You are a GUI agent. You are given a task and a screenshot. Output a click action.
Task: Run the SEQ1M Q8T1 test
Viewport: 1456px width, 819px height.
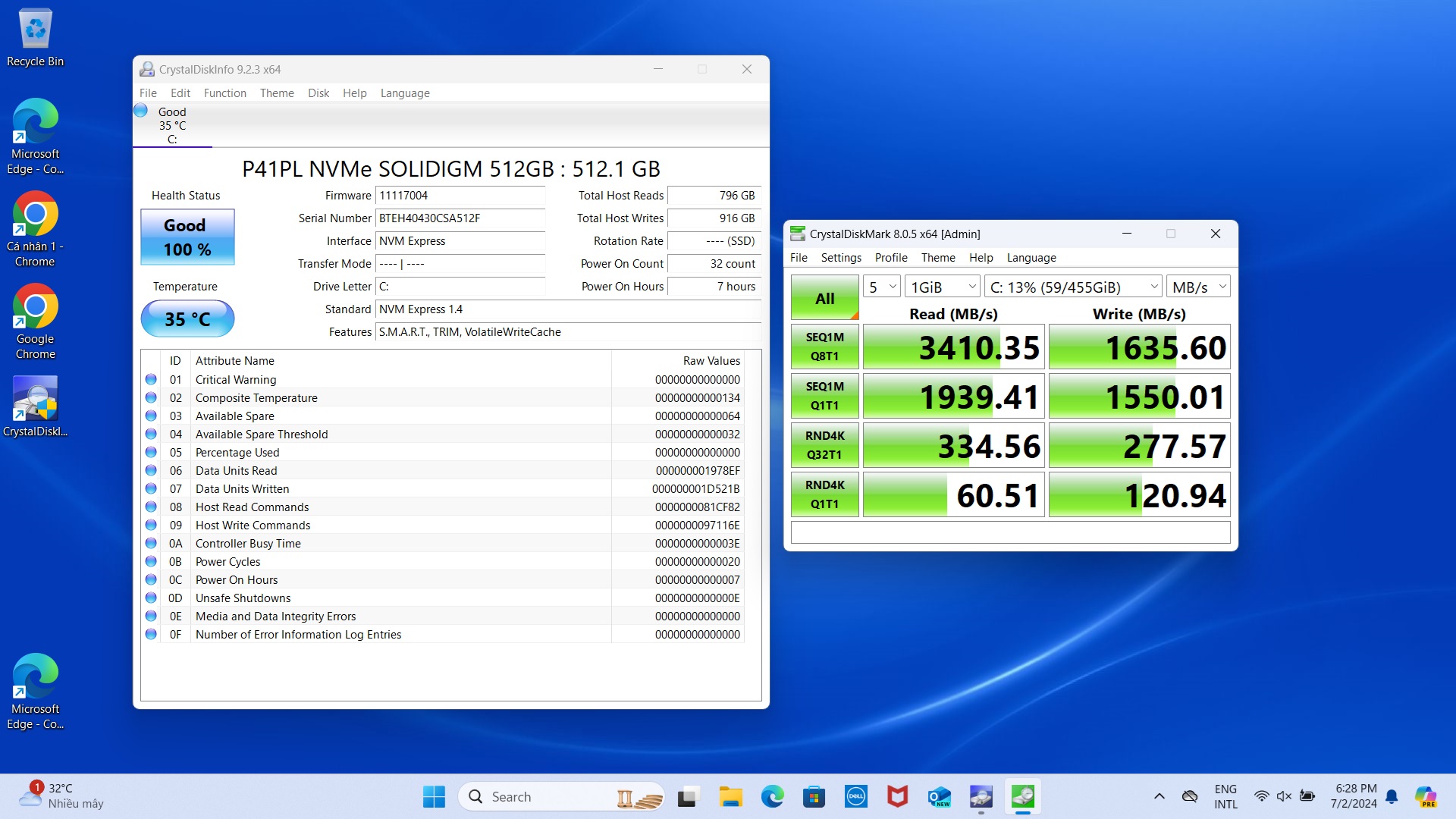tap(825, 347)
